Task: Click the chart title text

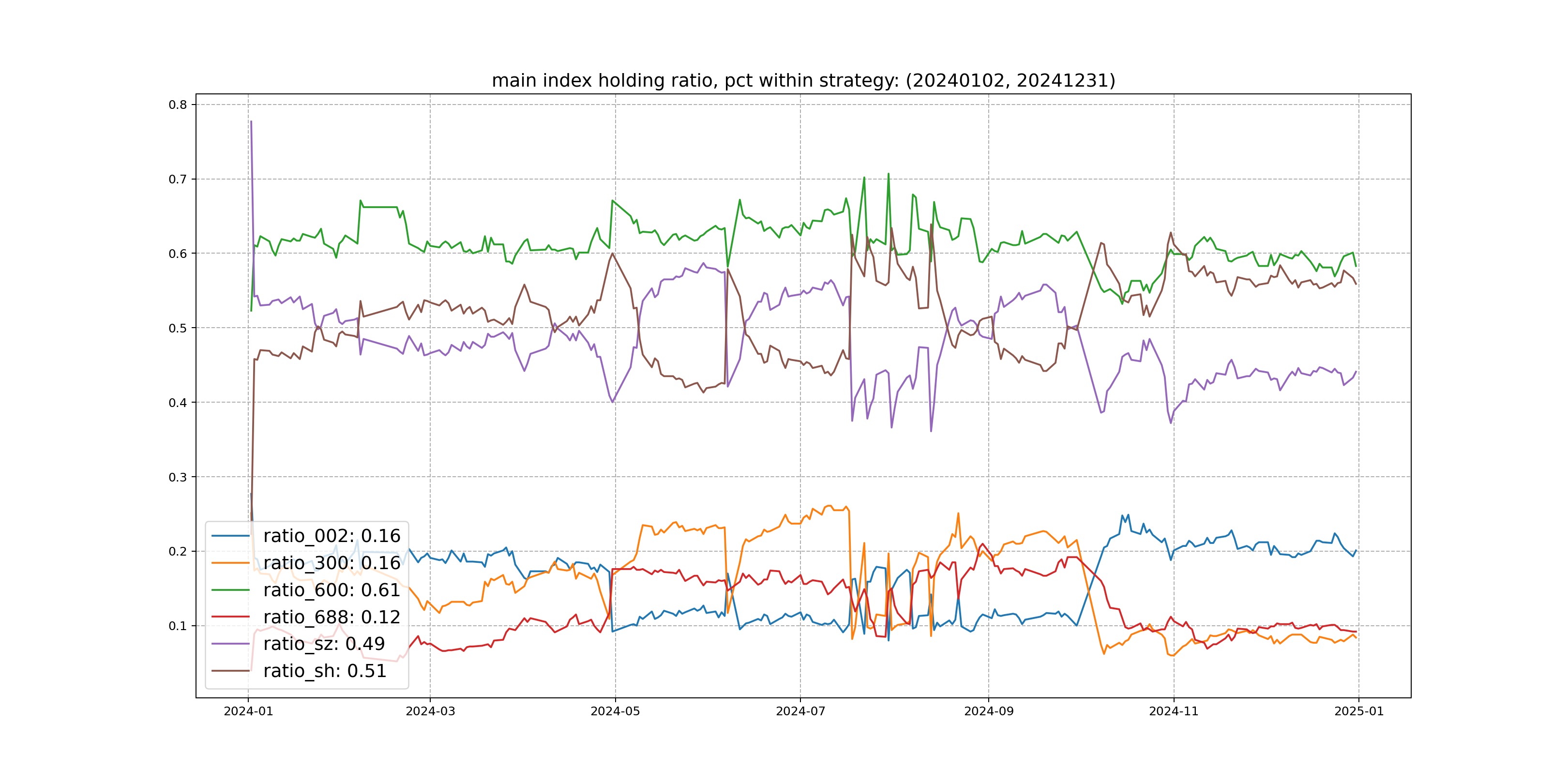Action: (x=803, y=80)
